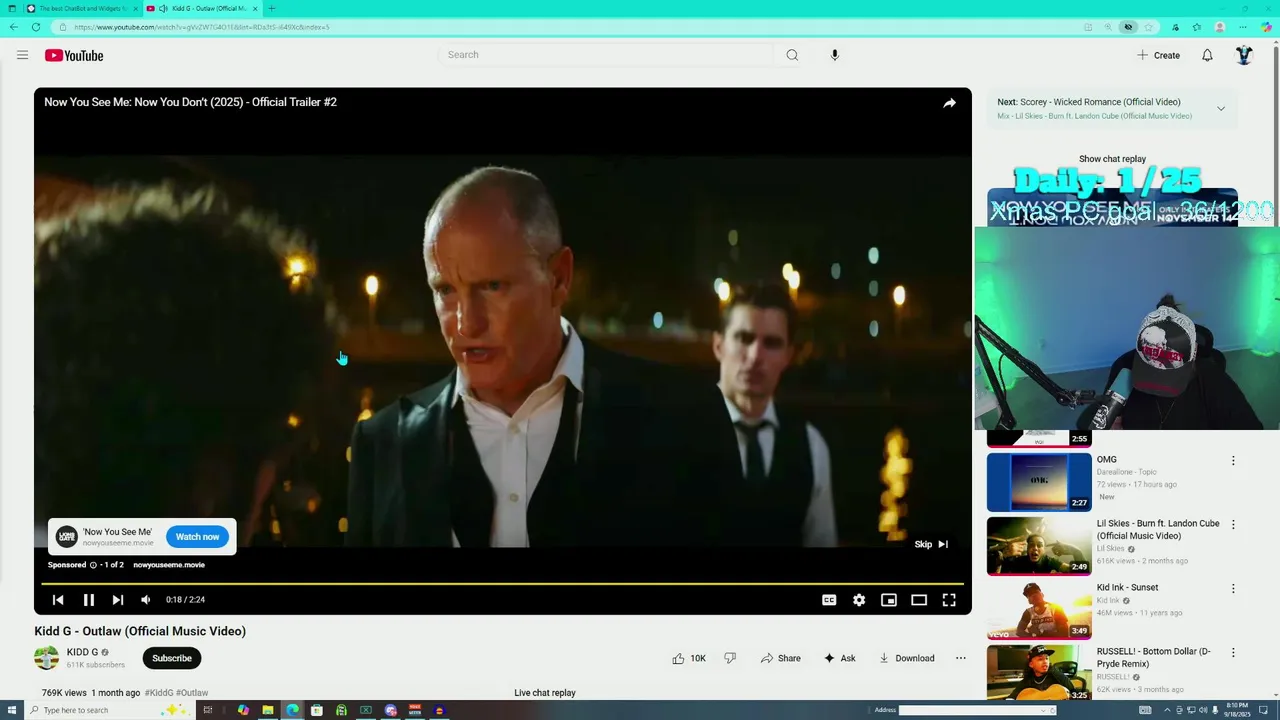Viewport: 1280px width, 720px height.
Task: Open the Kid Ink Sunset thumbnail
Action: (x=1039, y=610)
